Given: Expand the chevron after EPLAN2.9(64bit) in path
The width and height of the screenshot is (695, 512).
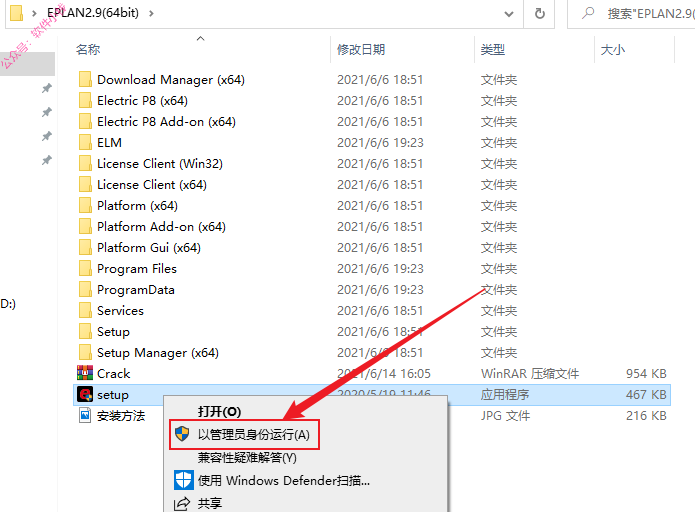Looking at the screenshot, I should coord(151,13).
